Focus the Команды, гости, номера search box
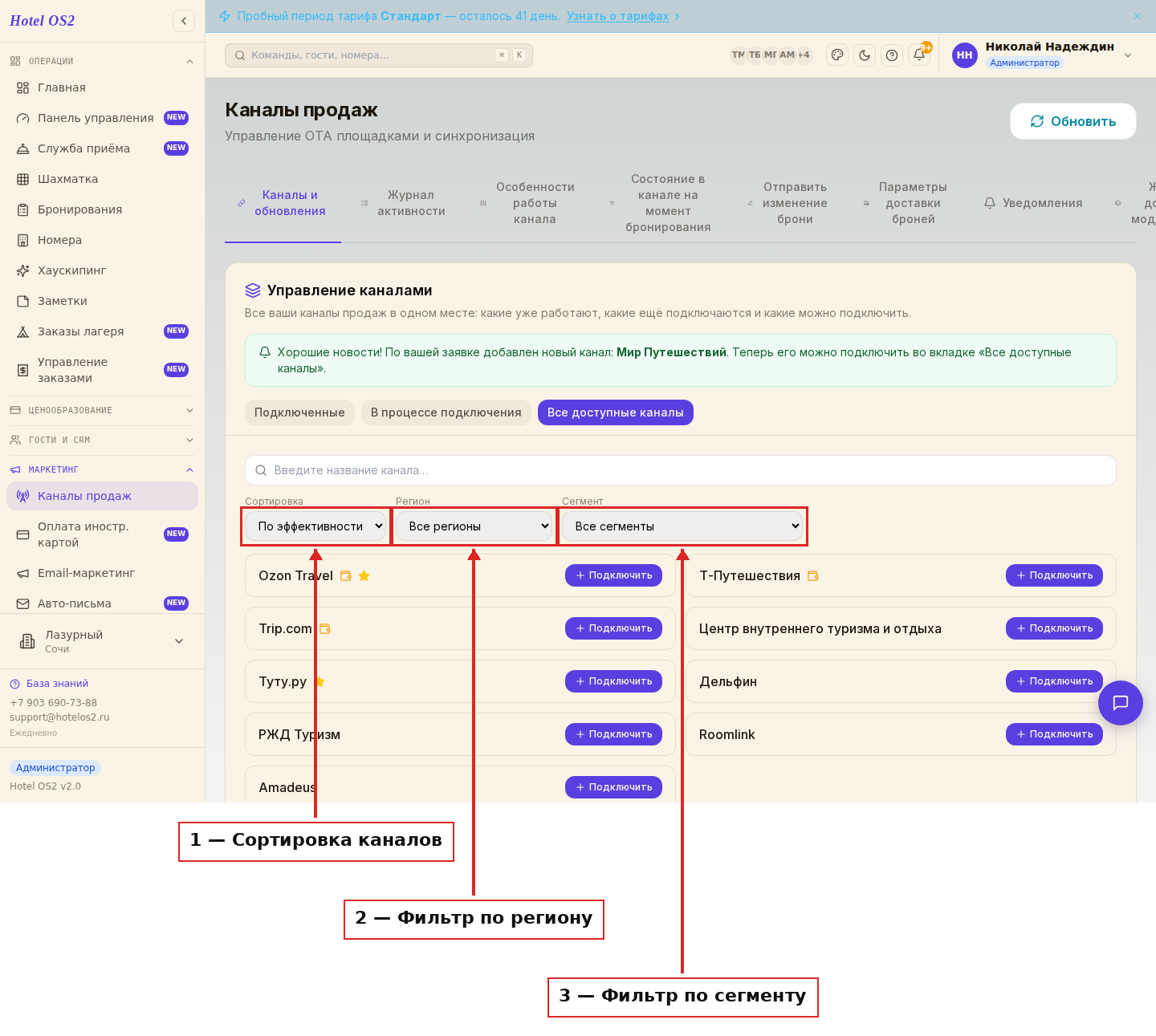The width and height of the screenshot is (1156, 1036). click(379, 55)
